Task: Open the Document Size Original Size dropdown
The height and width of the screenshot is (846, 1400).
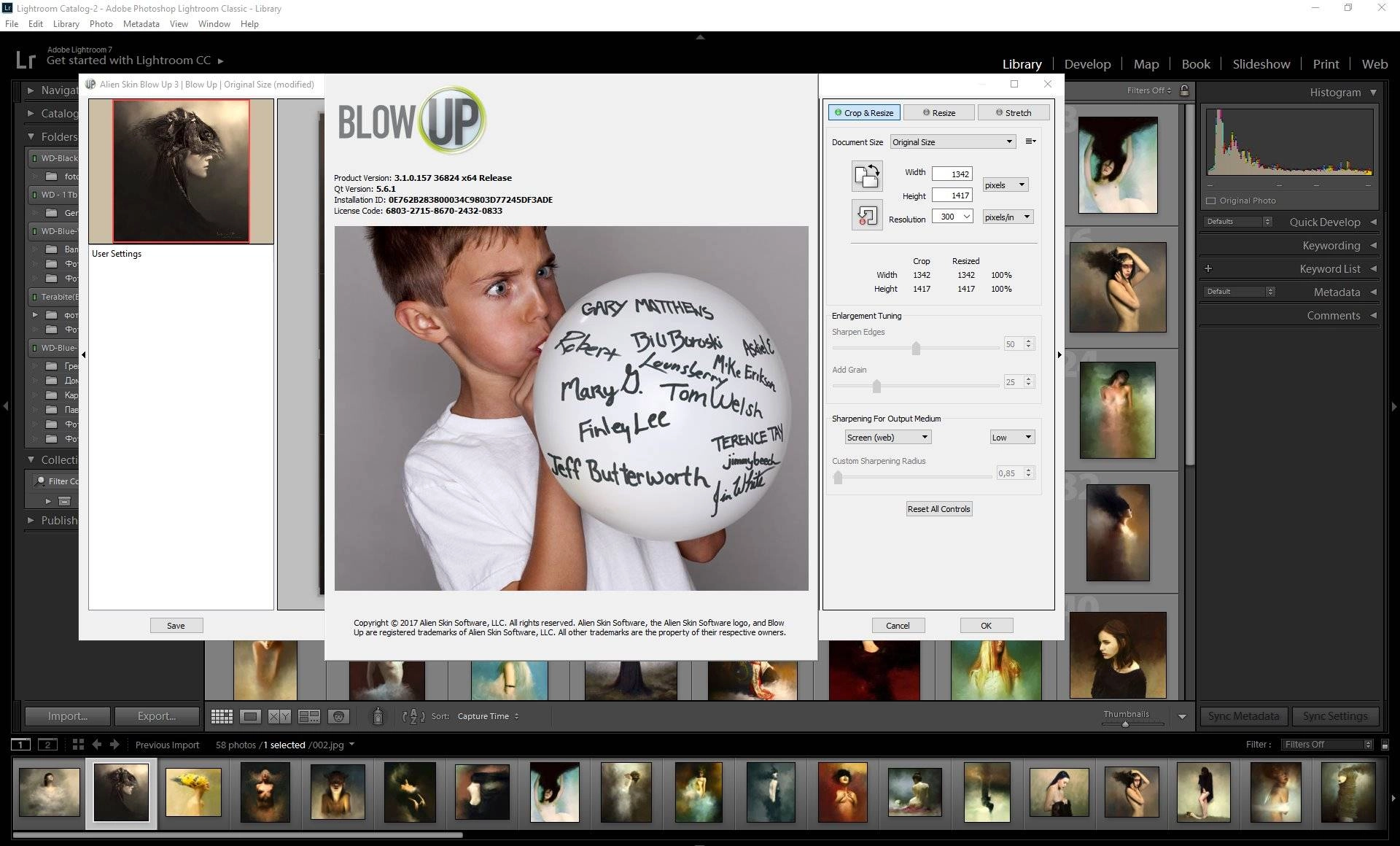Action: coord(952,141)
